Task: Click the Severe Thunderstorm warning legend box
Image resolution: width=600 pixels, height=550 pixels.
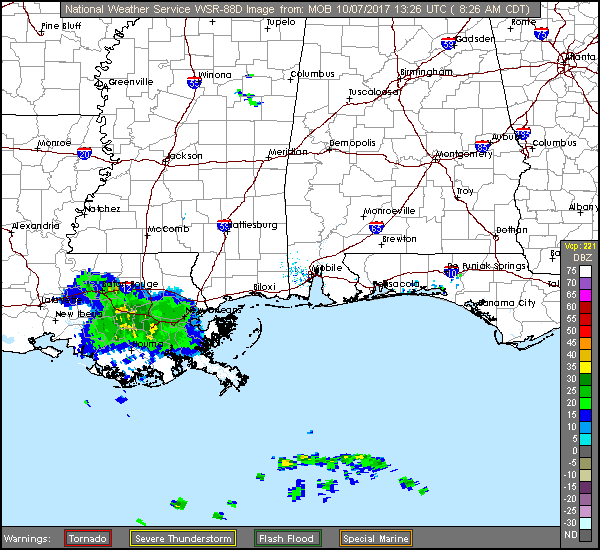Action: click(x=183, y=539)
